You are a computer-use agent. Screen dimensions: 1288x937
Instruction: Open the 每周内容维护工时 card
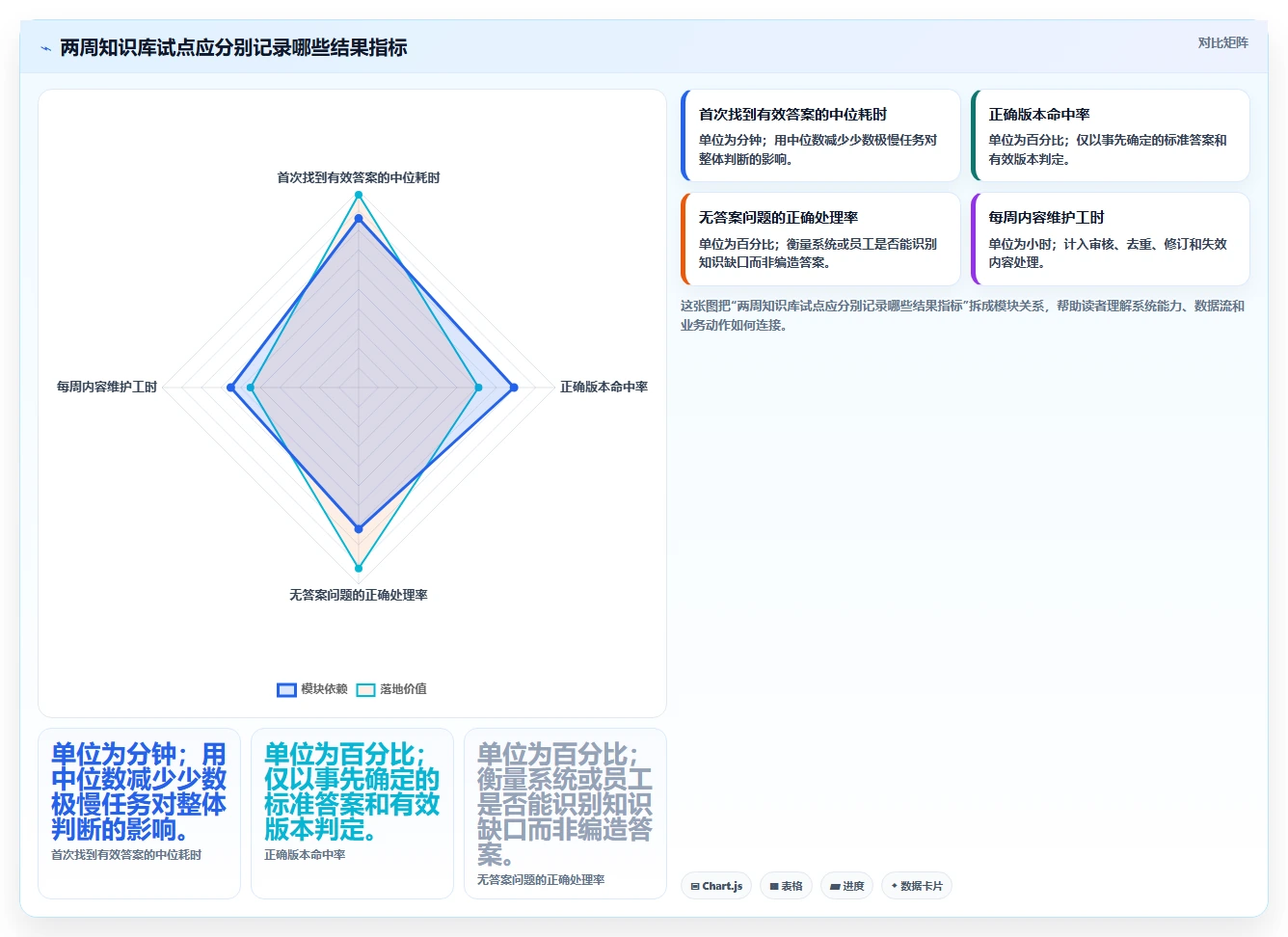[x=1110, y=239]
